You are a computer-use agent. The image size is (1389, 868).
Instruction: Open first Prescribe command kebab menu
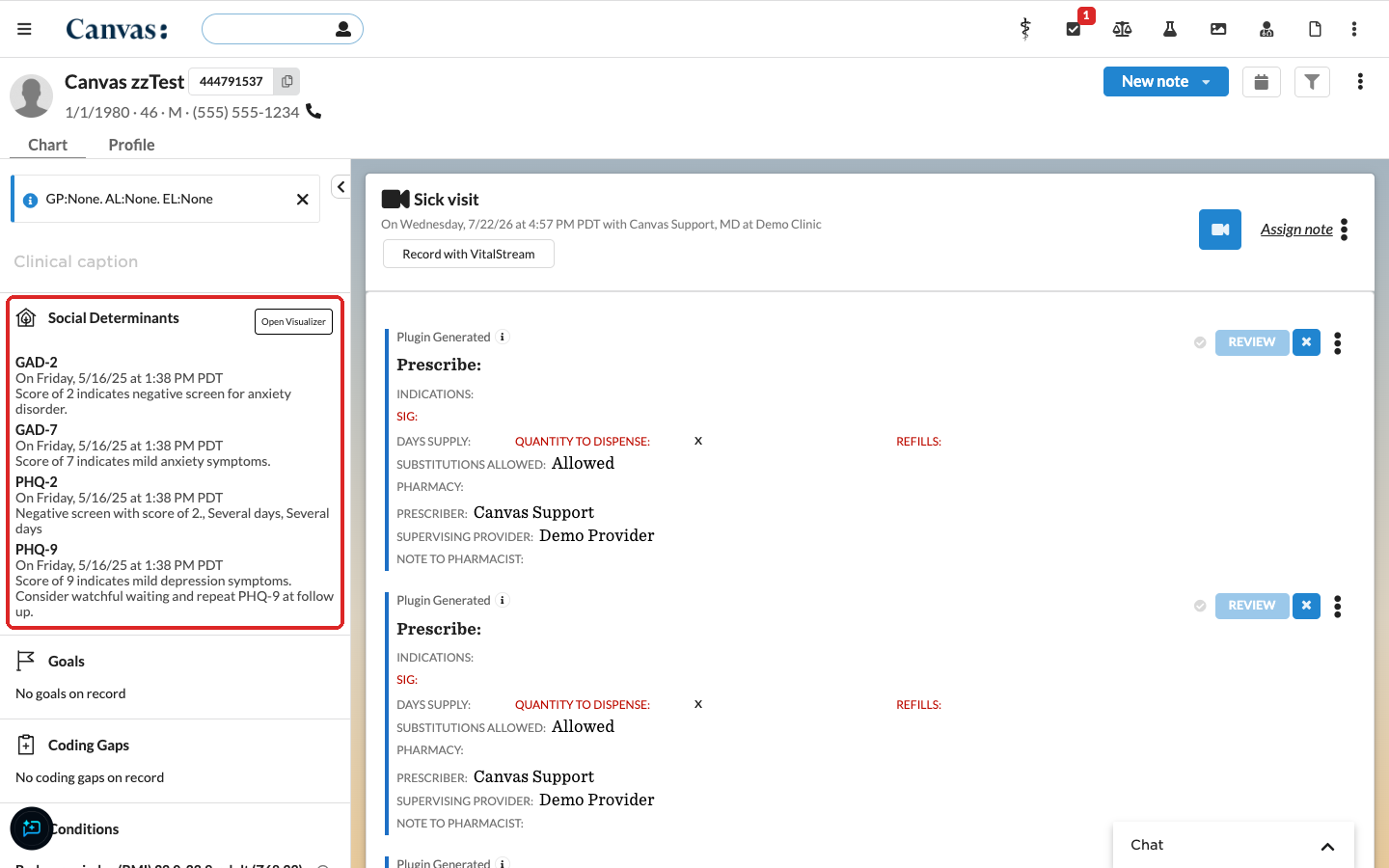click(1338, 342)
